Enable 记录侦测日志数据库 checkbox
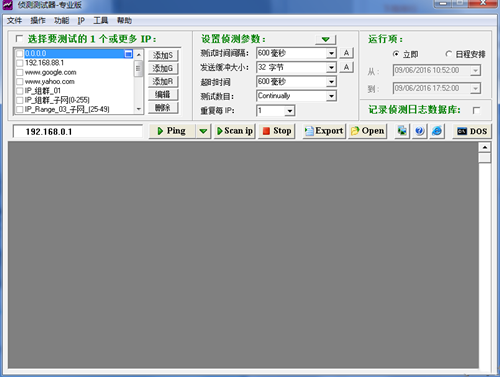Viewport: 500px width, 377px height. coord(476,110)
